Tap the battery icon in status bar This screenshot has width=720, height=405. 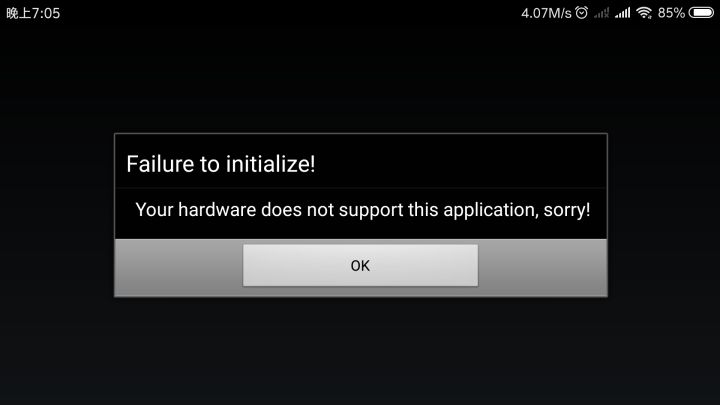701,13
